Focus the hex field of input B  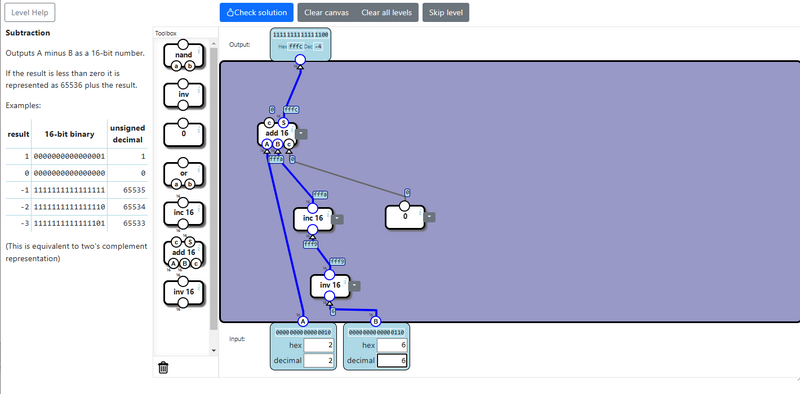point(392,345)
